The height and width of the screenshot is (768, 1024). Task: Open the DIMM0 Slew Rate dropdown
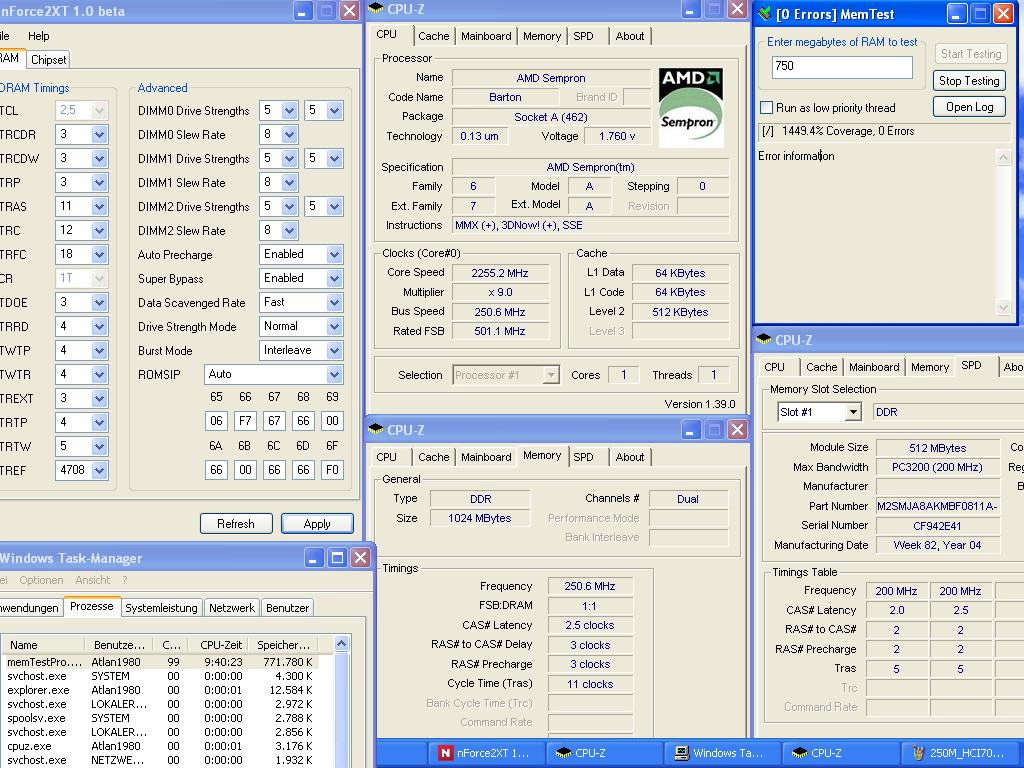[289, 135]
